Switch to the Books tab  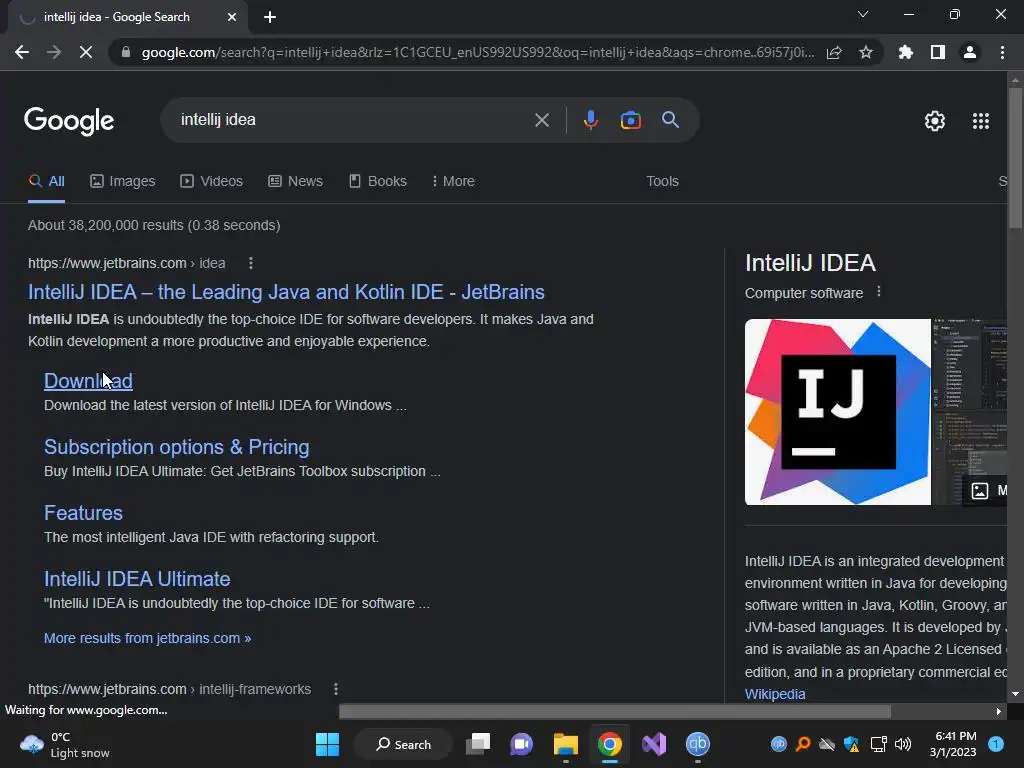point(377,181)
